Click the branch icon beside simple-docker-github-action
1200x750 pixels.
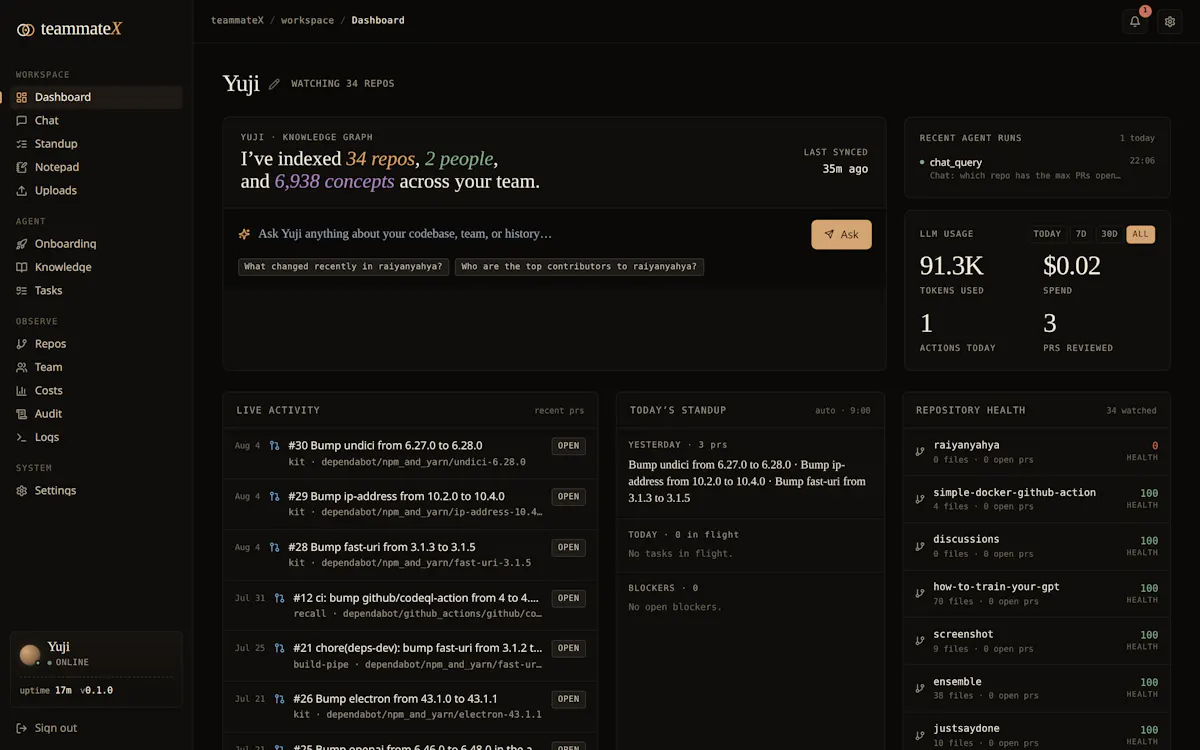920,499
